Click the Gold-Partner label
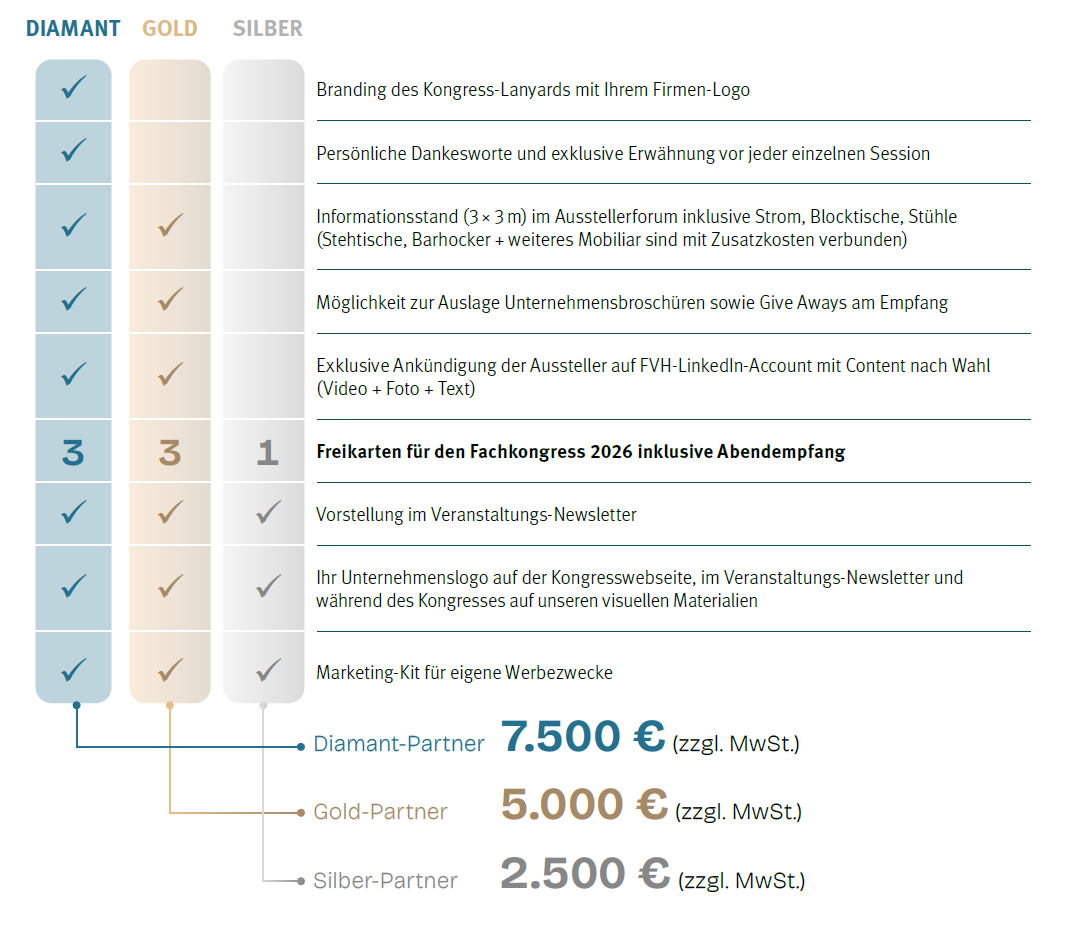The width and height of the screenshot is (1067, 925). pos(380,812)
